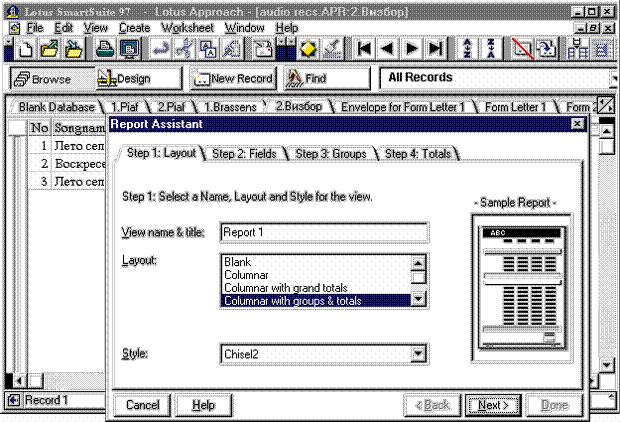Open Envelope for Form Letter 1 tab
Image resolution: width=620 pixels, height=422 pixels.
[403, 107]
